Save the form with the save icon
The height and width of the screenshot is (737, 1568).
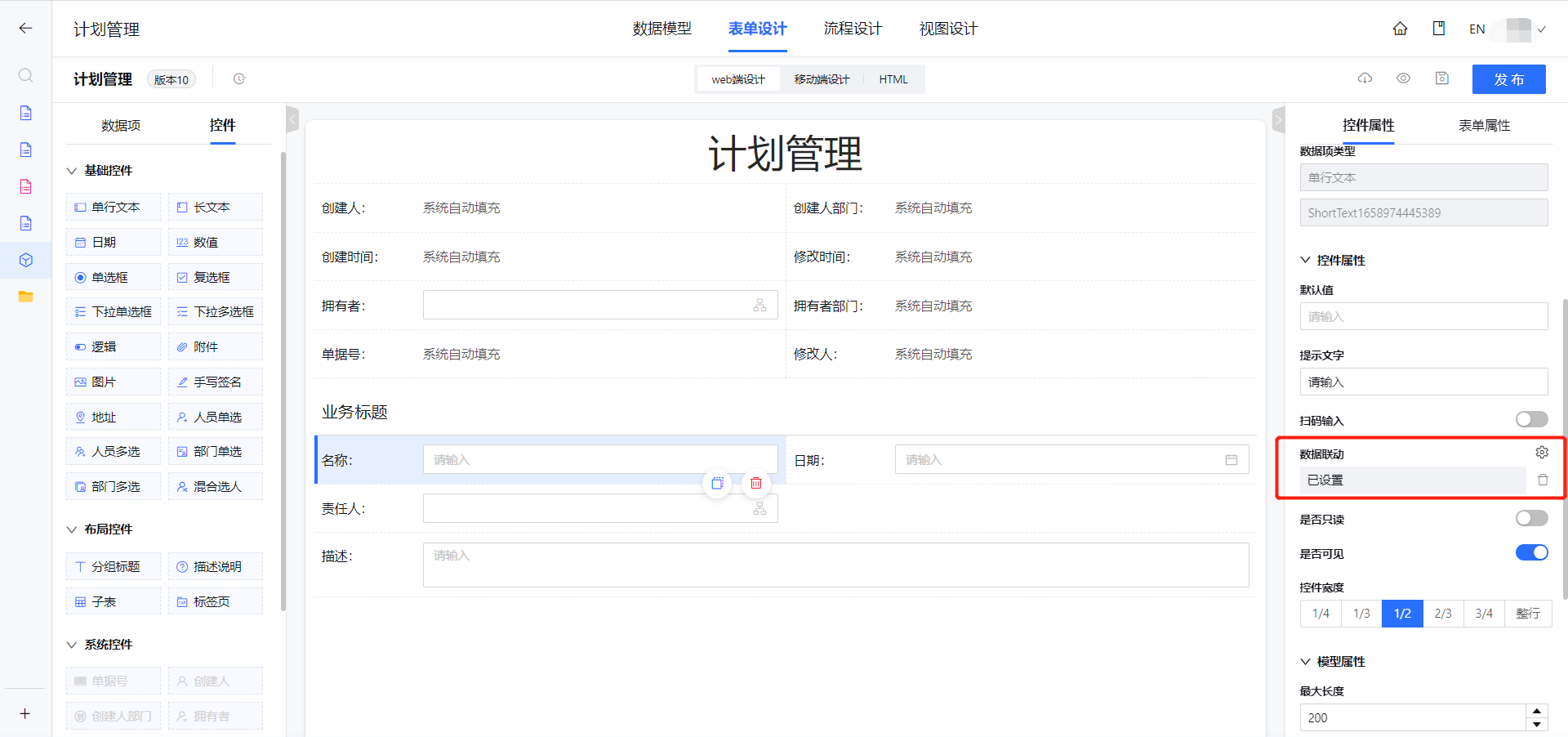pos(1442,78)
